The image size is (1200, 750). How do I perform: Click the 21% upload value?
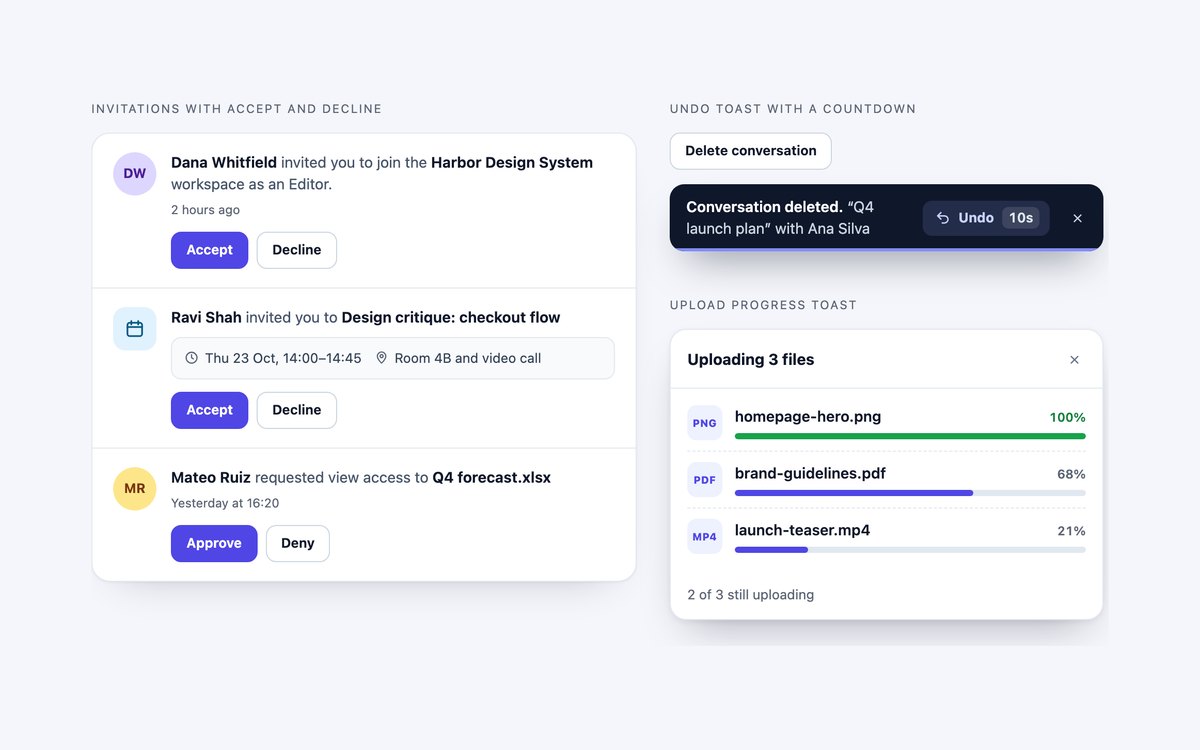click(x=1071, y=532)
